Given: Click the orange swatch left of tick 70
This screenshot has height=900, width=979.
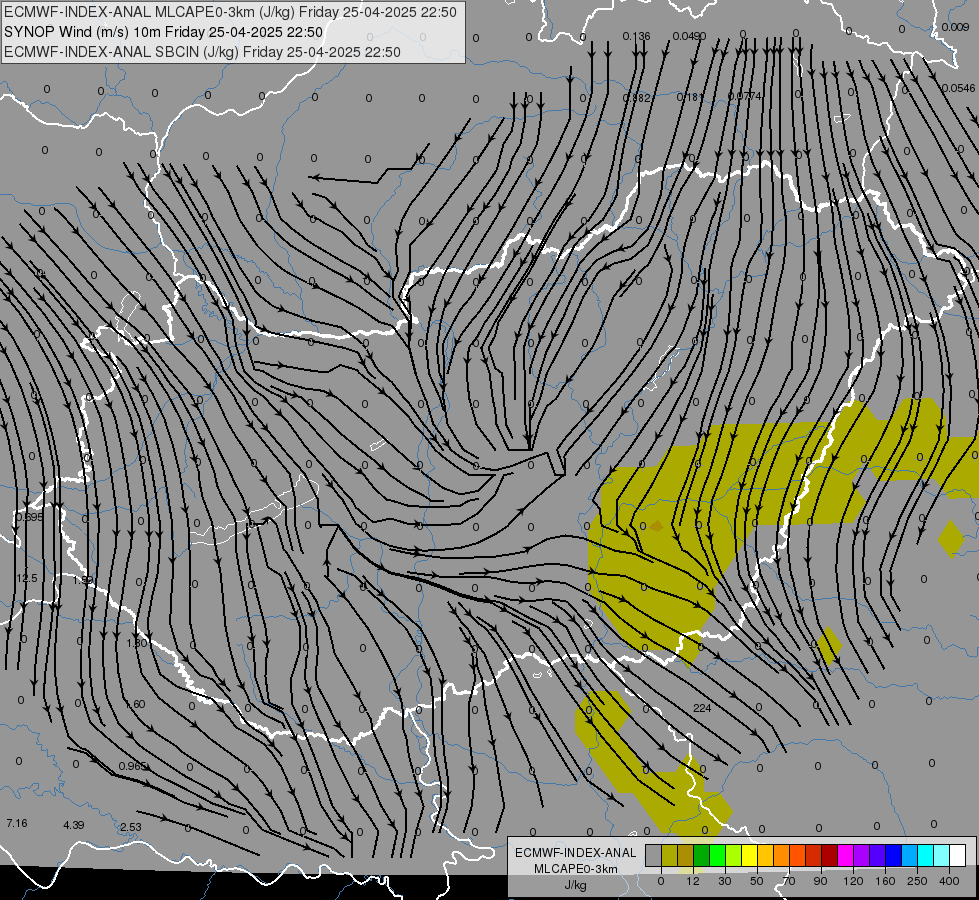Looking at the screenshot, I should [x=782, y=855].
